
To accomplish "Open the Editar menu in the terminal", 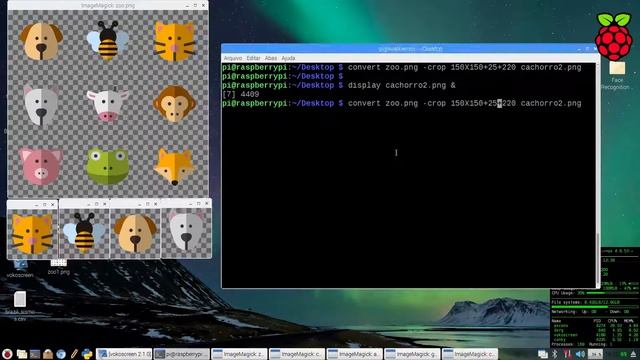I will pos(253,58).
